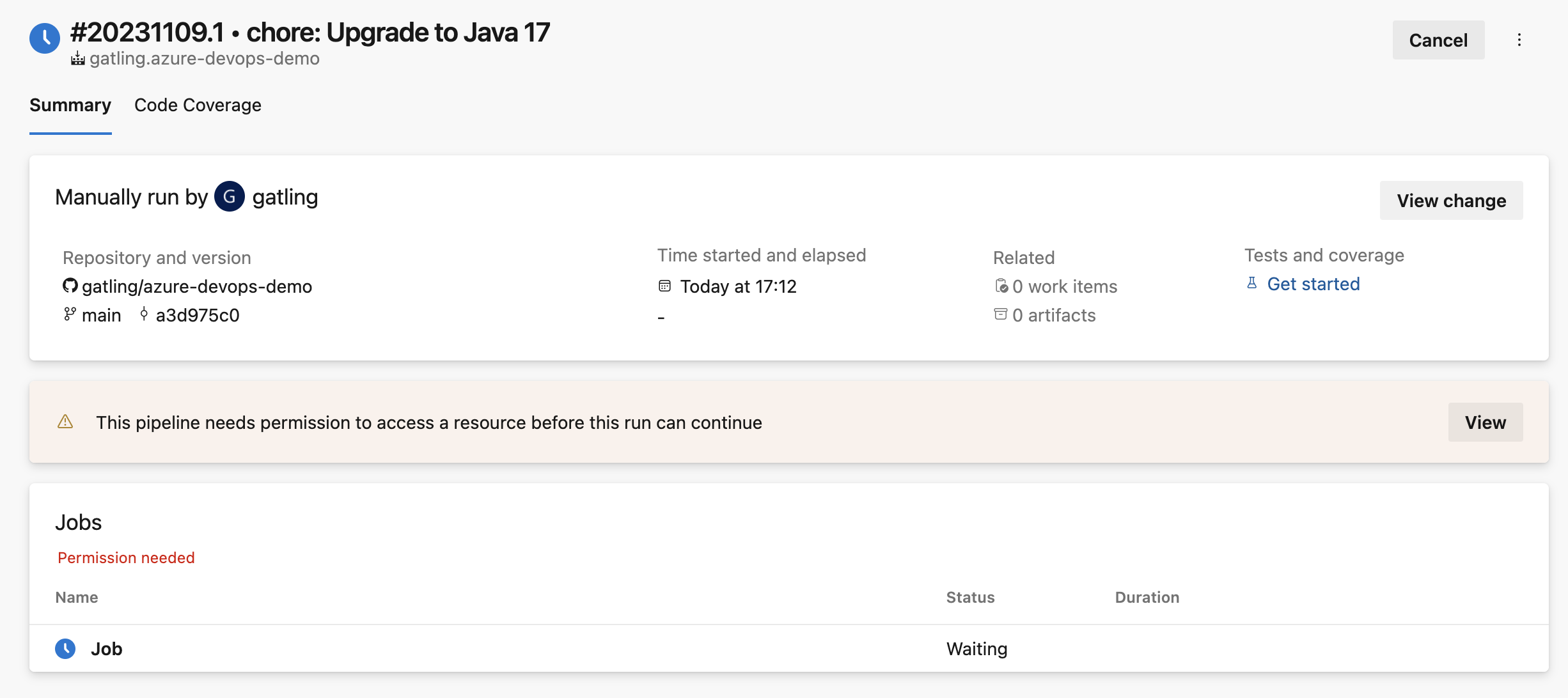The image size is (1568, 698).
Task: Open commit a3d975c0
Action: click(x=198, y=315)
